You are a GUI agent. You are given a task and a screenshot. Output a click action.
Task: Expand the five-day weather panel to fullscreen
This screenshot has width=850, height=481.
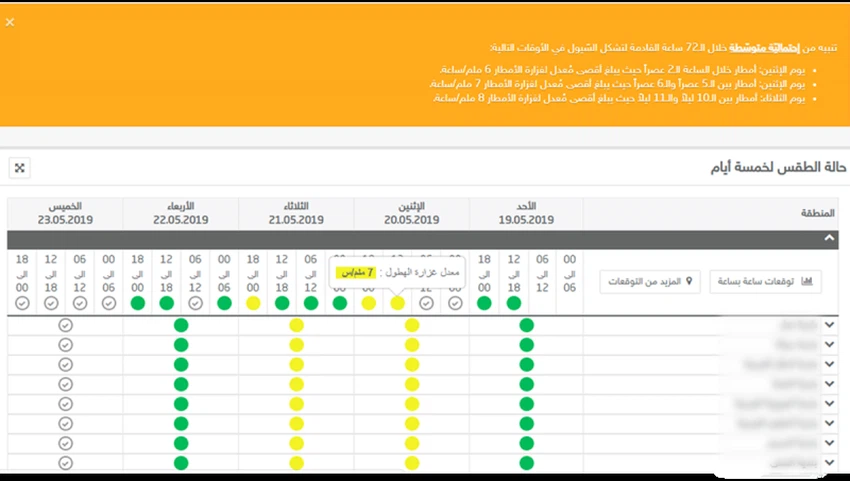[21, 168]
